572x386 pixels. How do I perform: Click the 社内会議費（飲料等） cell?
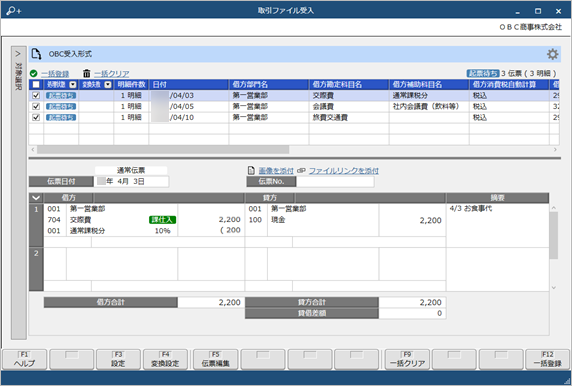429,107
